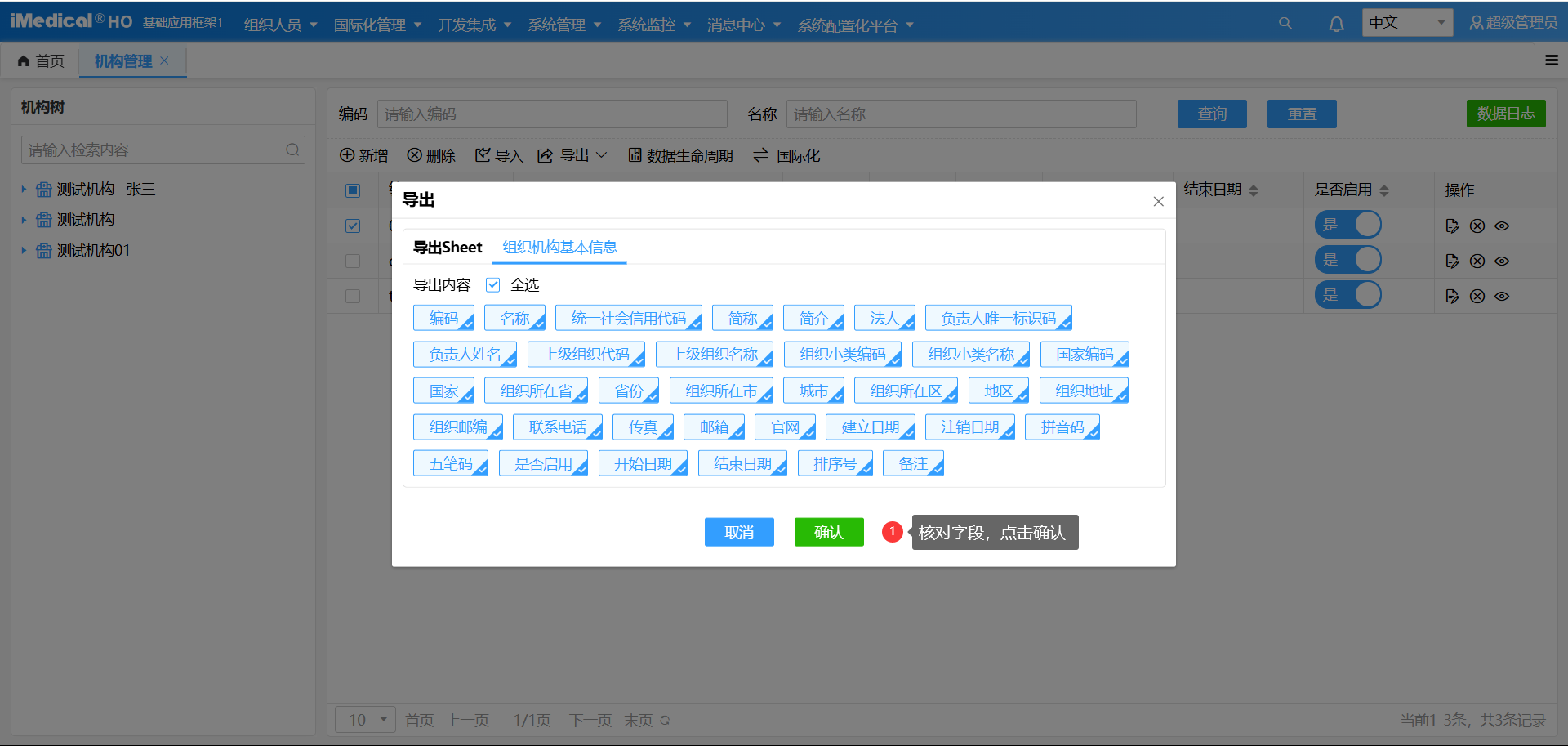The height and width of the screenshot is (746, 1568).
Task: Click the hamburger menu icon at right
Action: 1552,60
